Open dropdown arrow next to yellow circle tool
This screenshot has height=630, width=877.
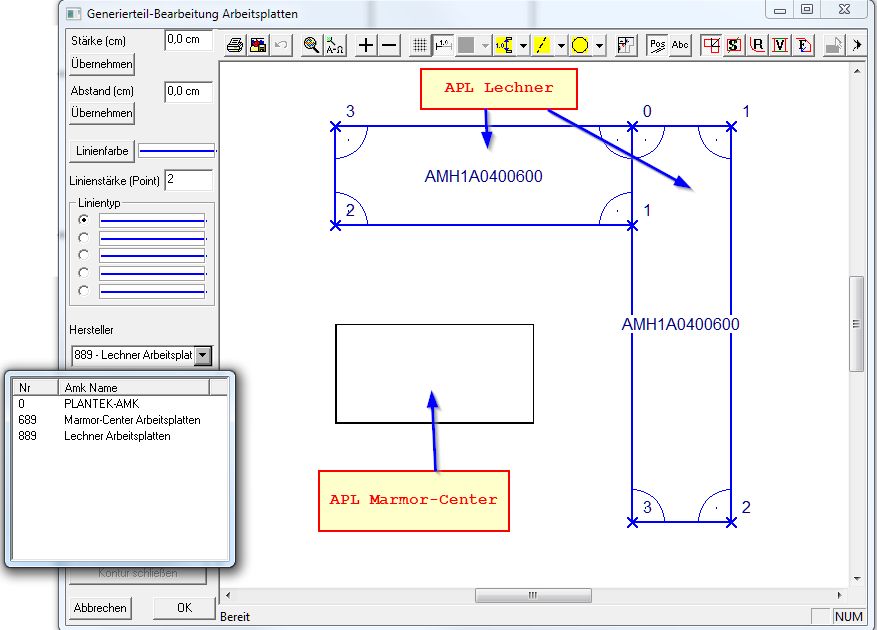point(599,45)
